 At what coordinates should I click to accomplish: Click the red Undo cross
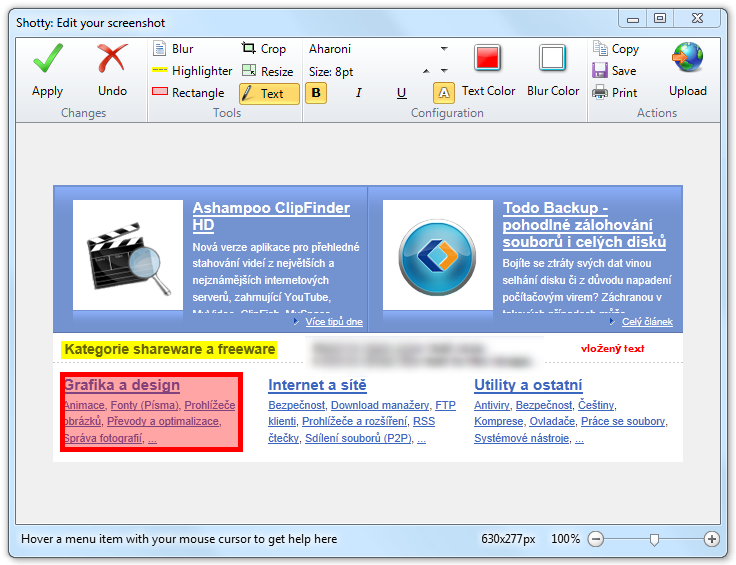coord(112,58)
